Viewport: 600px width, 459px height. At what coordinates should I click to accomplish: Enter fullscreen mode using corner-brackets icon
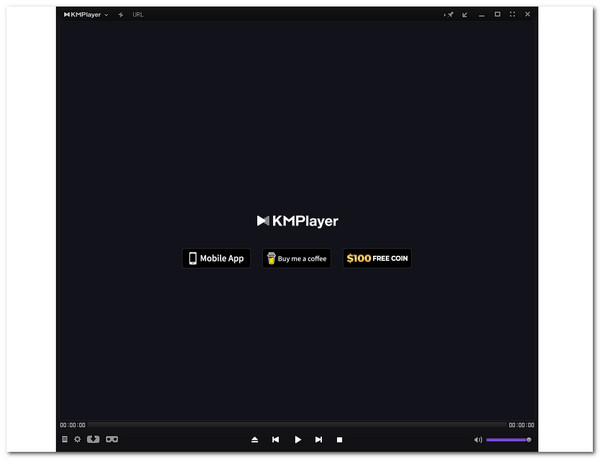512,14
